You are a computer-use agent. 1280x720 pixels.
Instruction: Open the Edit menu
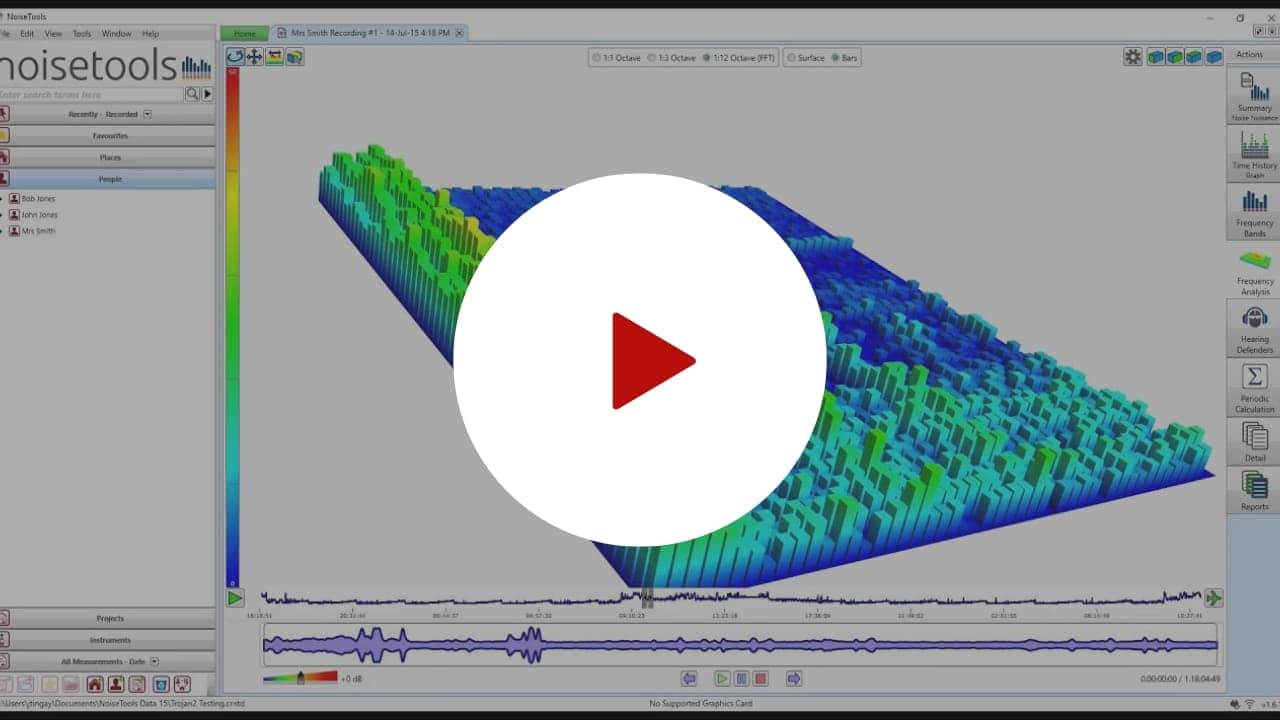coord(27,33)
